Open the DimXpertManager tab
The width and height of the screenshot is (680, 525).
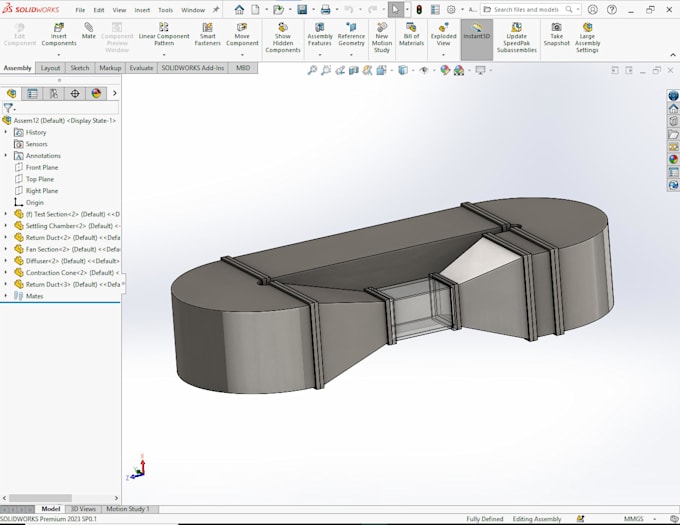(x=75, y=93)
